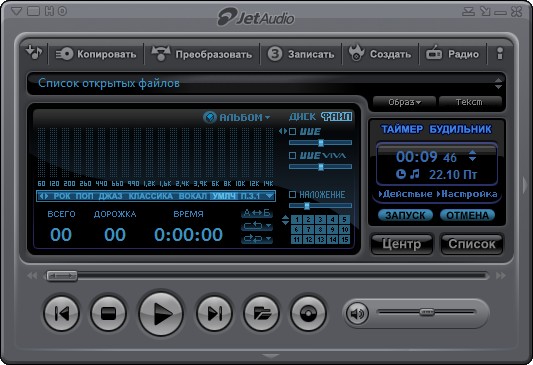Click the volume slider
Screen dimensions: 533x365
tap(426, 312)
